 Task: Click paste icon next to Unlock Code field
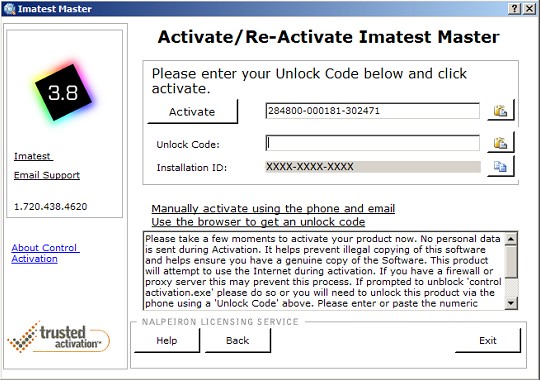(x=500, y=142)
